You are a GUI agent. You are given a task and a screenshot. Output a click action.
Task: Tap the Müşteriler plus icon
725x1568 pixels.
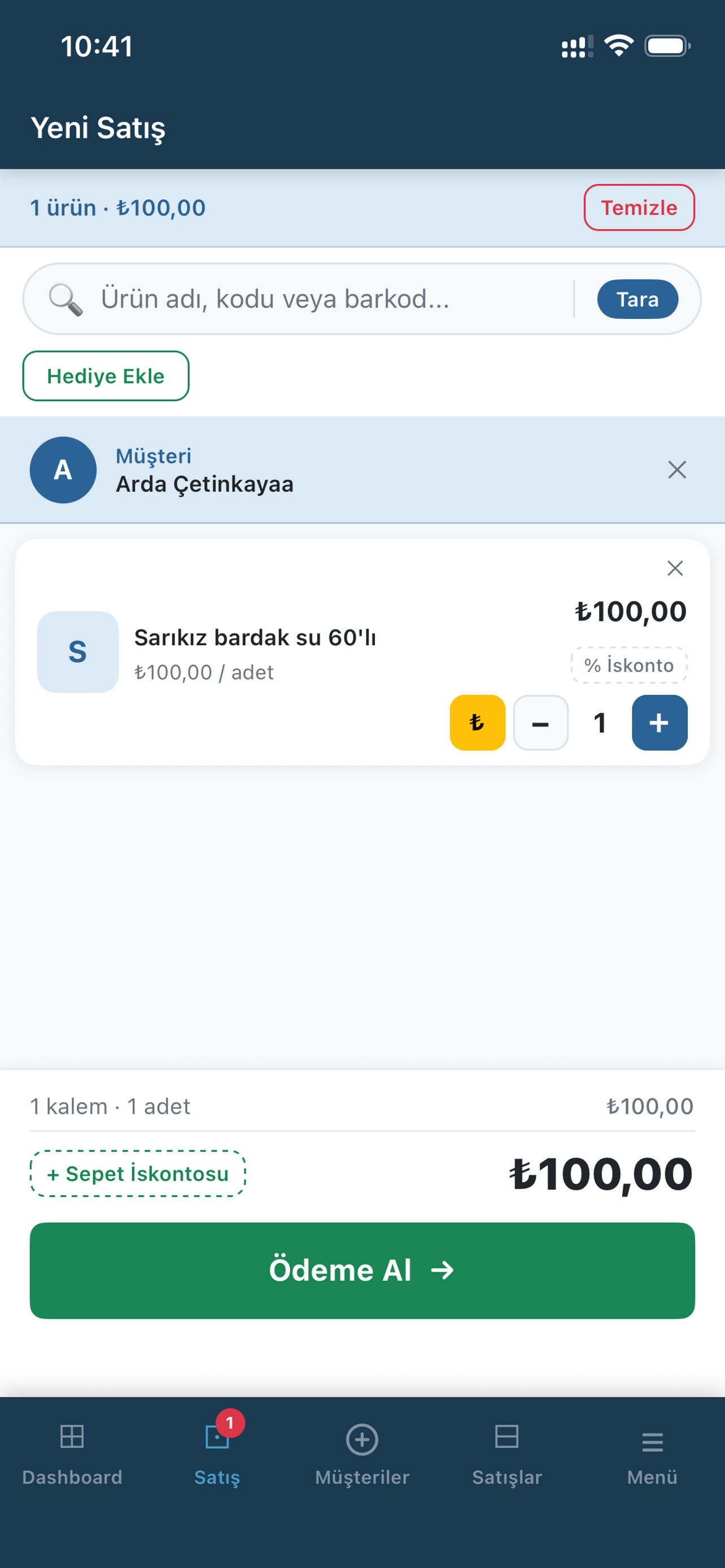pos(362,1439)
